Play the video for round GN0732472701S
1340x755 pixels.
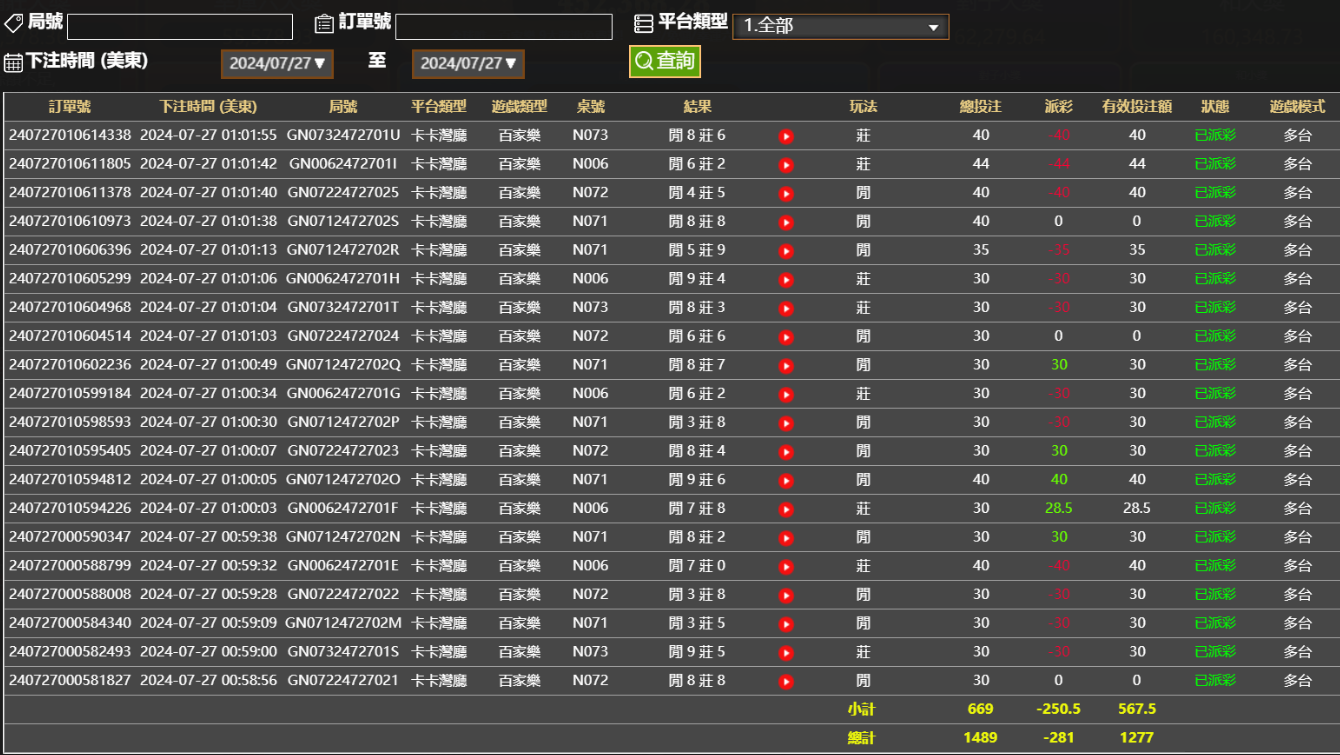point(786,651)
